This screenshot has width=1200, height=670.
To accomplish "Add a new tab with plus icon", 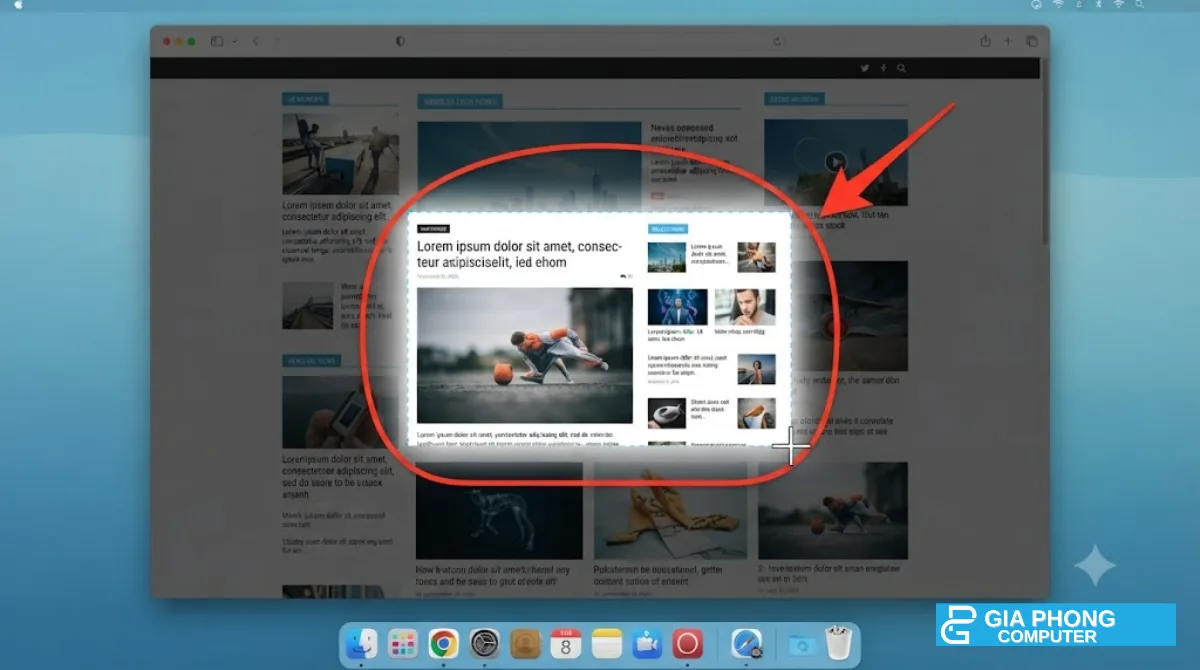I will [1008, 41].
